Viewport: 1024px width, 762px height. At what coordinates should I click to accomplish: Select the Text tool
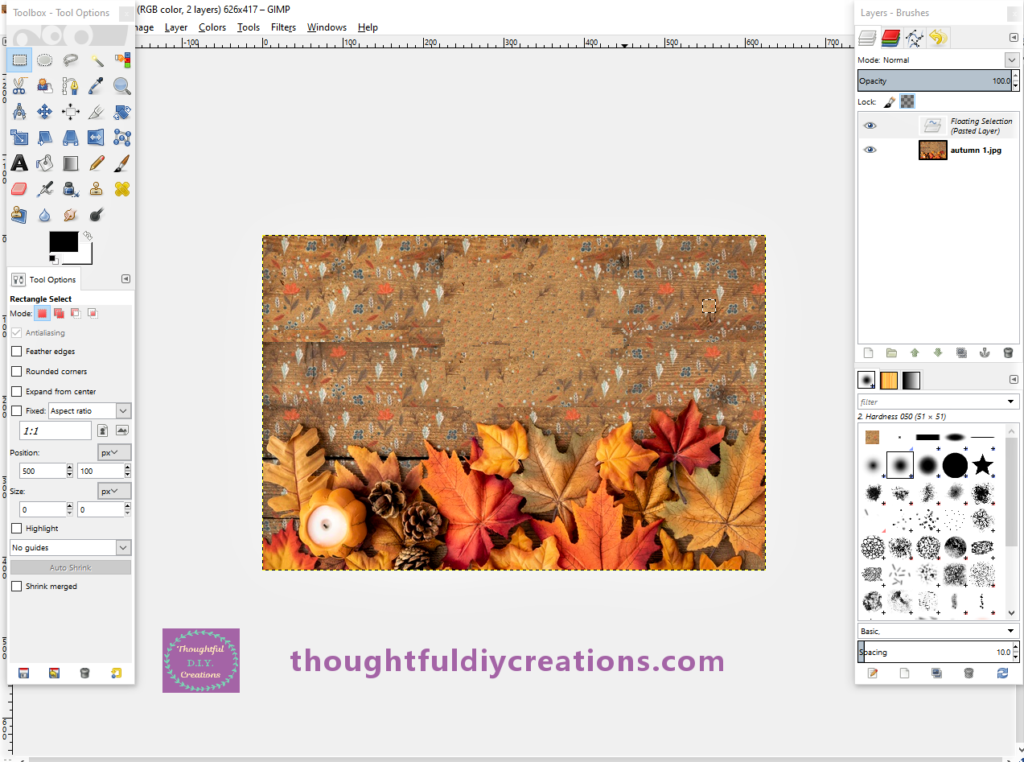click(x=19, y=162)
